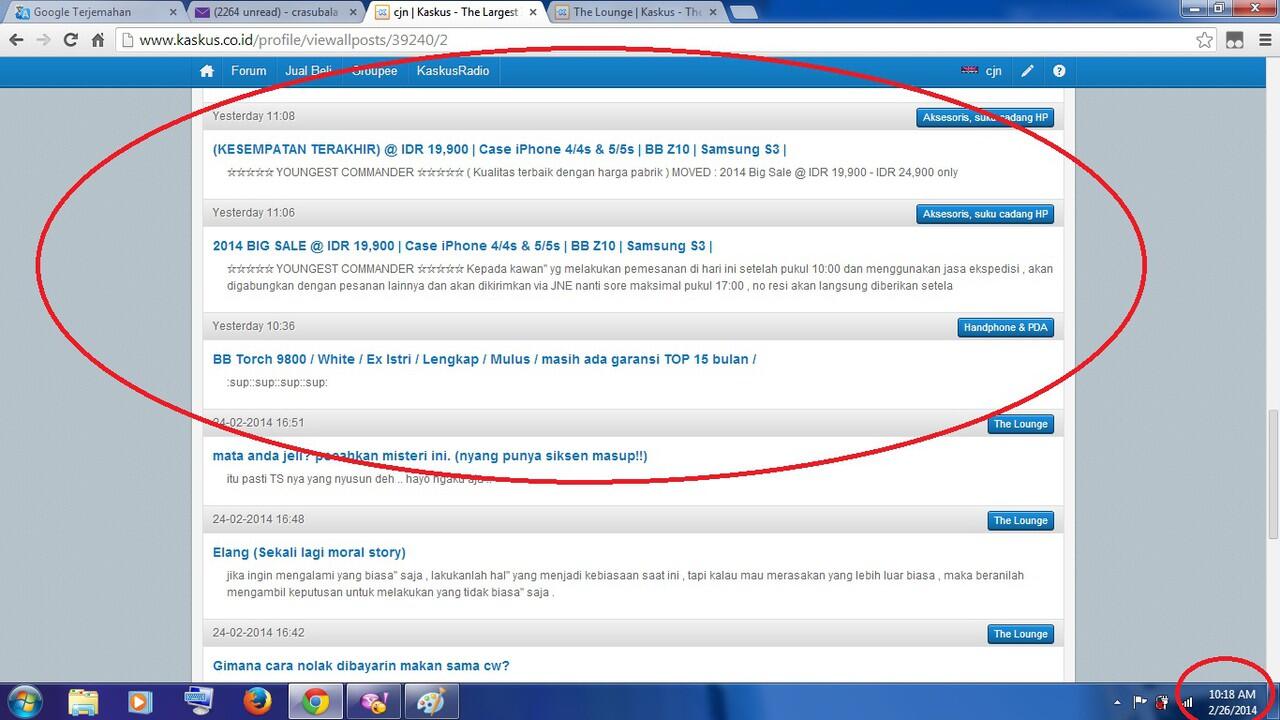The image size is (1280, 720).
Task: Open the Forum menu
Action: (249, 71)
